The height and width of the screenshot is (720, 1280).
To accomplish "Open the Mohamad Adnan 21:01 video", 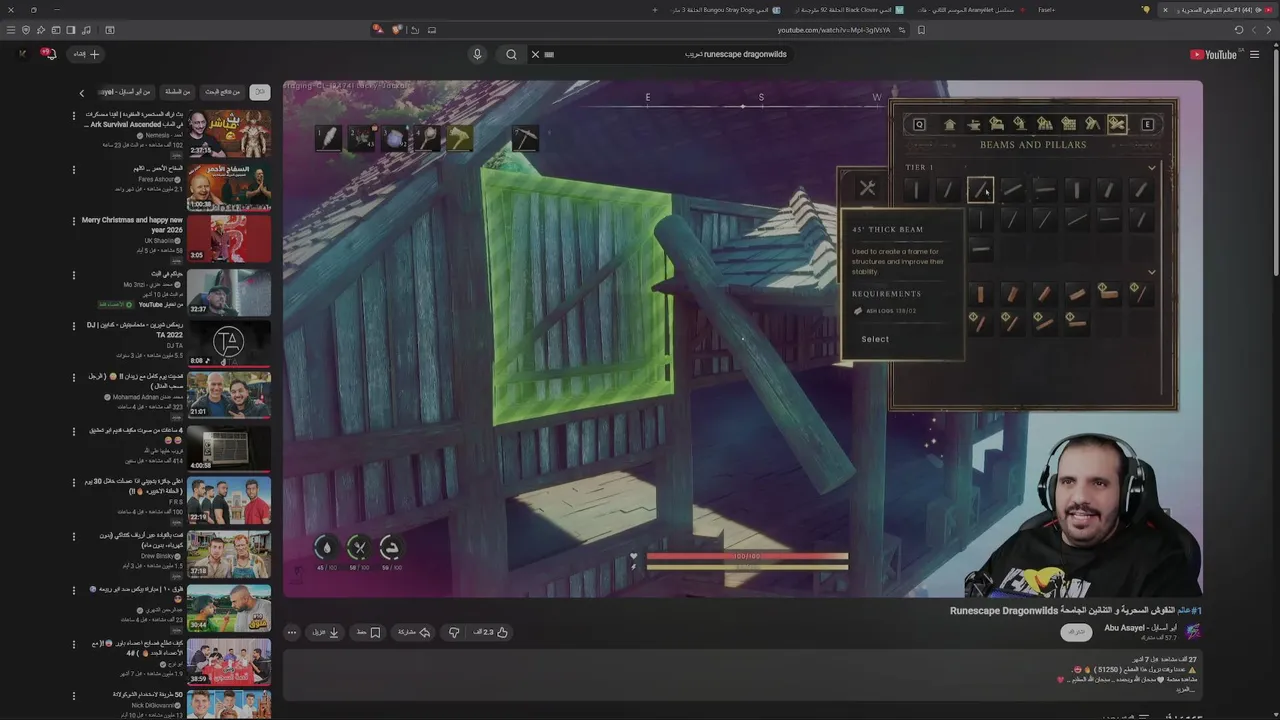I will (x=229, y=395).
